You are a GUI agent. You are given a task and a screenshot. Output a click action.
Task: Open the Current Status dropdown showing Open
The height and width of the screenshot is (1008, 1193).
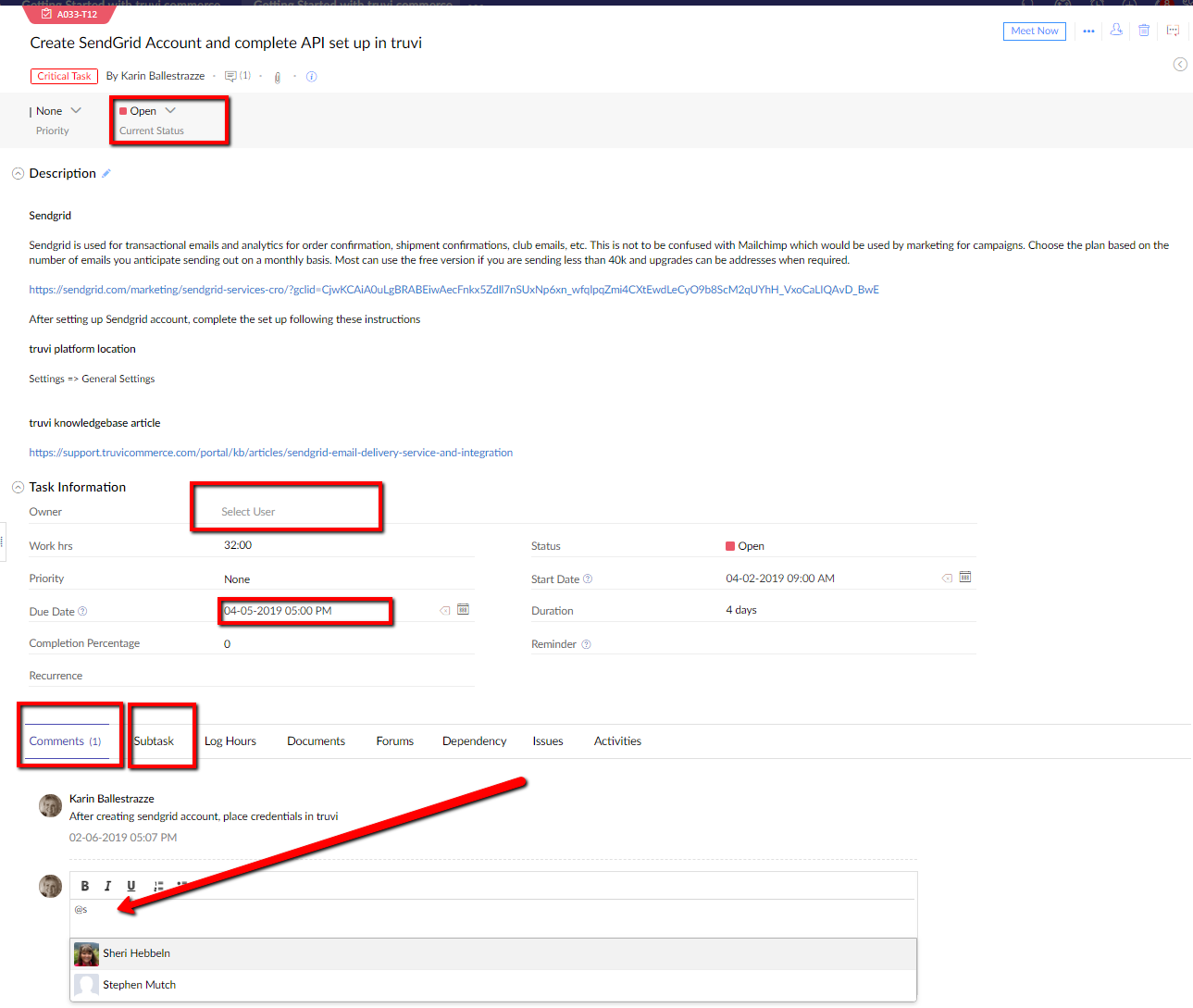148,111
